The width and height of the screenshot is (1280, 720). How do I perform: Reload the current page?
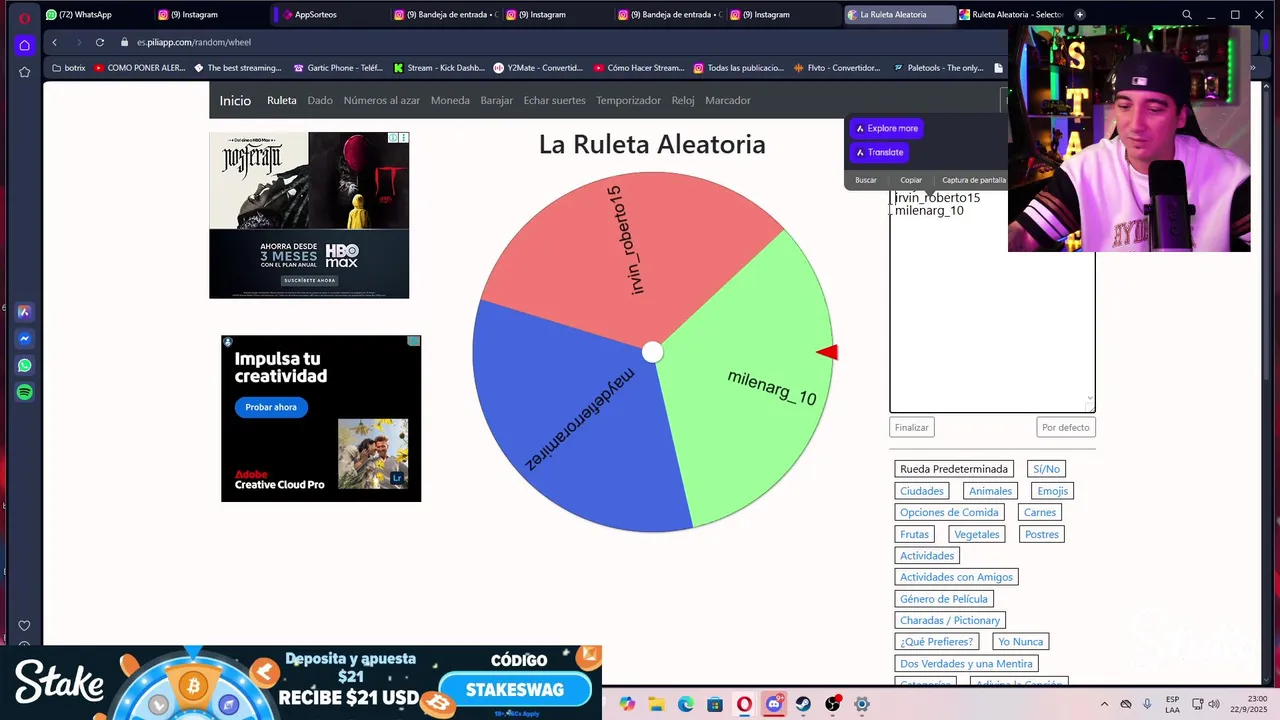100,42
